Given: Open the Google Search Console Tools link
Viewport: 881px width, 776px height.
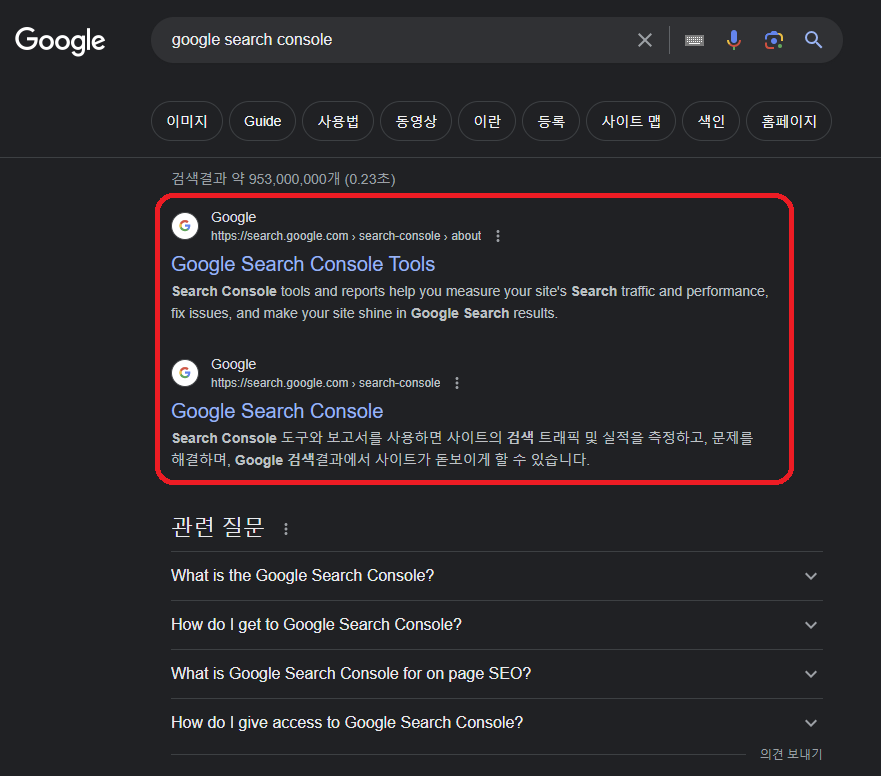Looking at the screenshot, I should tap(303, 264).
